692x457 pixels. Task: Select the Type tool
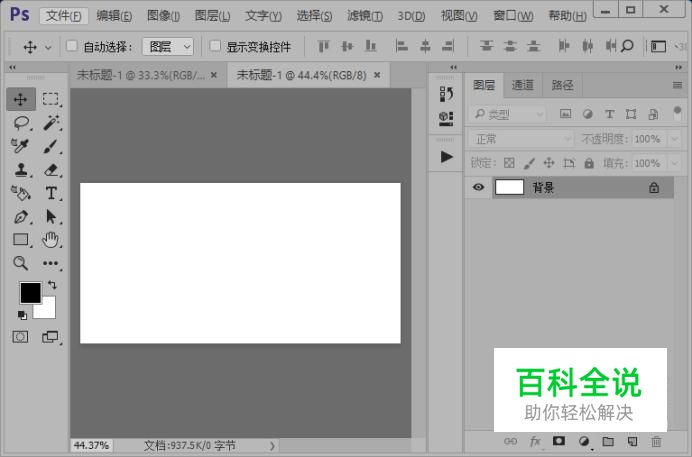tap(51, 193)
